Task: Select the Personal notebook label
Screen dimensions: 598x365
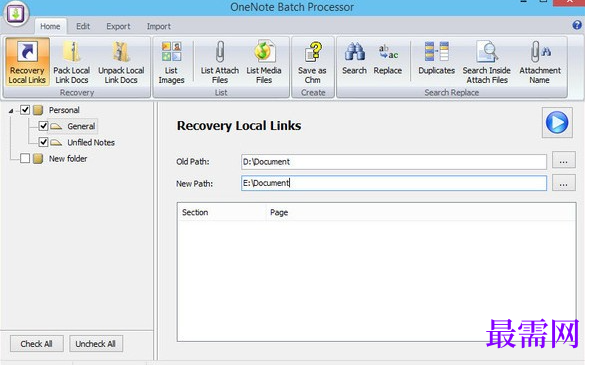Action: (64, 110)
